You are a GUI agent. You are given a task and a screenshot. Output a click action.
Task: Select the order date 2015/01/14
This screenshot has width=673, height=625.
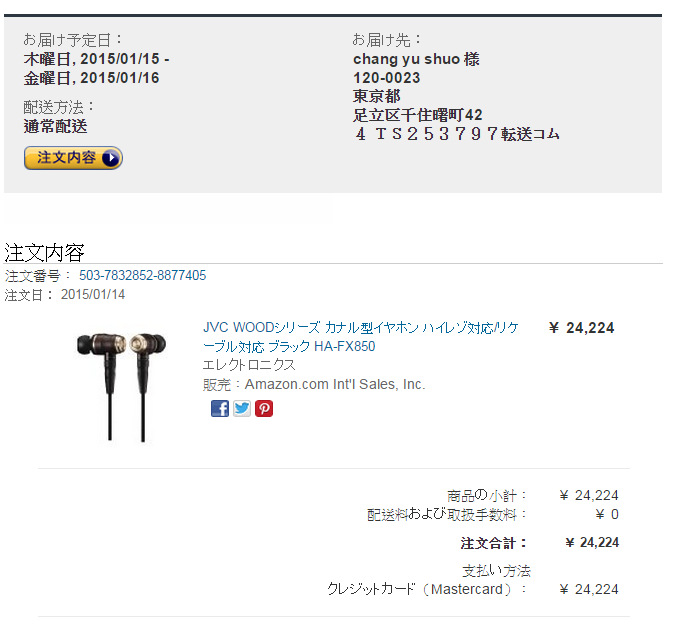pos(93,294)
